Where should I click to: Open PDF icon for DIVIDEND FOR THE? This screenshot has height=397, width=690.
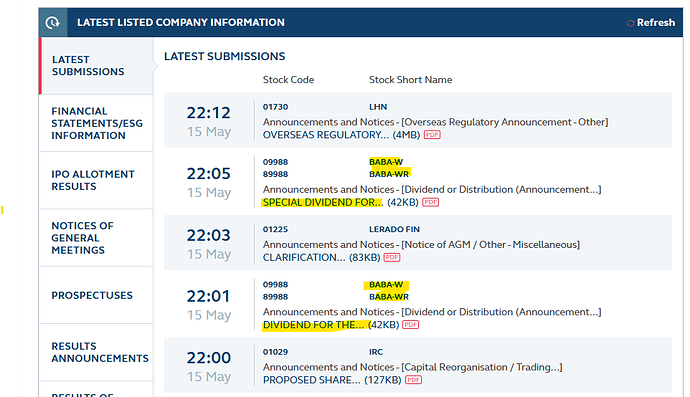click(411, 324)
